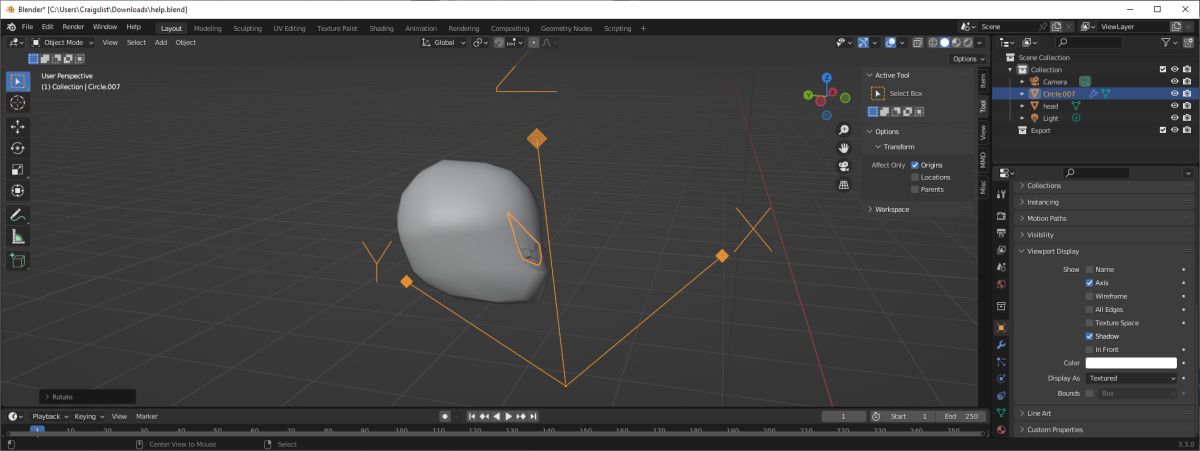Click the pan view hand icon
Viewport: 1200px width, 451px height.
pyautogui.click(x=844, y=149)
